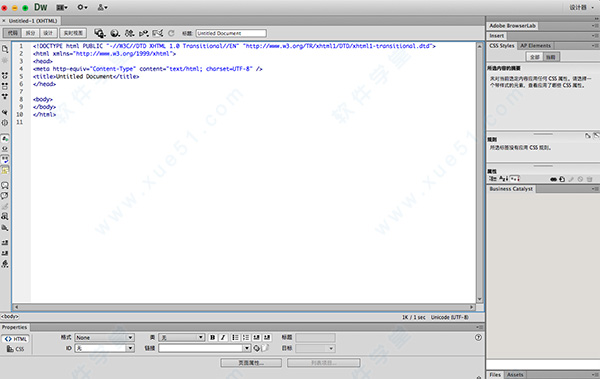This screenshot has width=600, height=379.
Task: Click Show Cascade of Rules icon above 规则
Action: tap(596, 136)
